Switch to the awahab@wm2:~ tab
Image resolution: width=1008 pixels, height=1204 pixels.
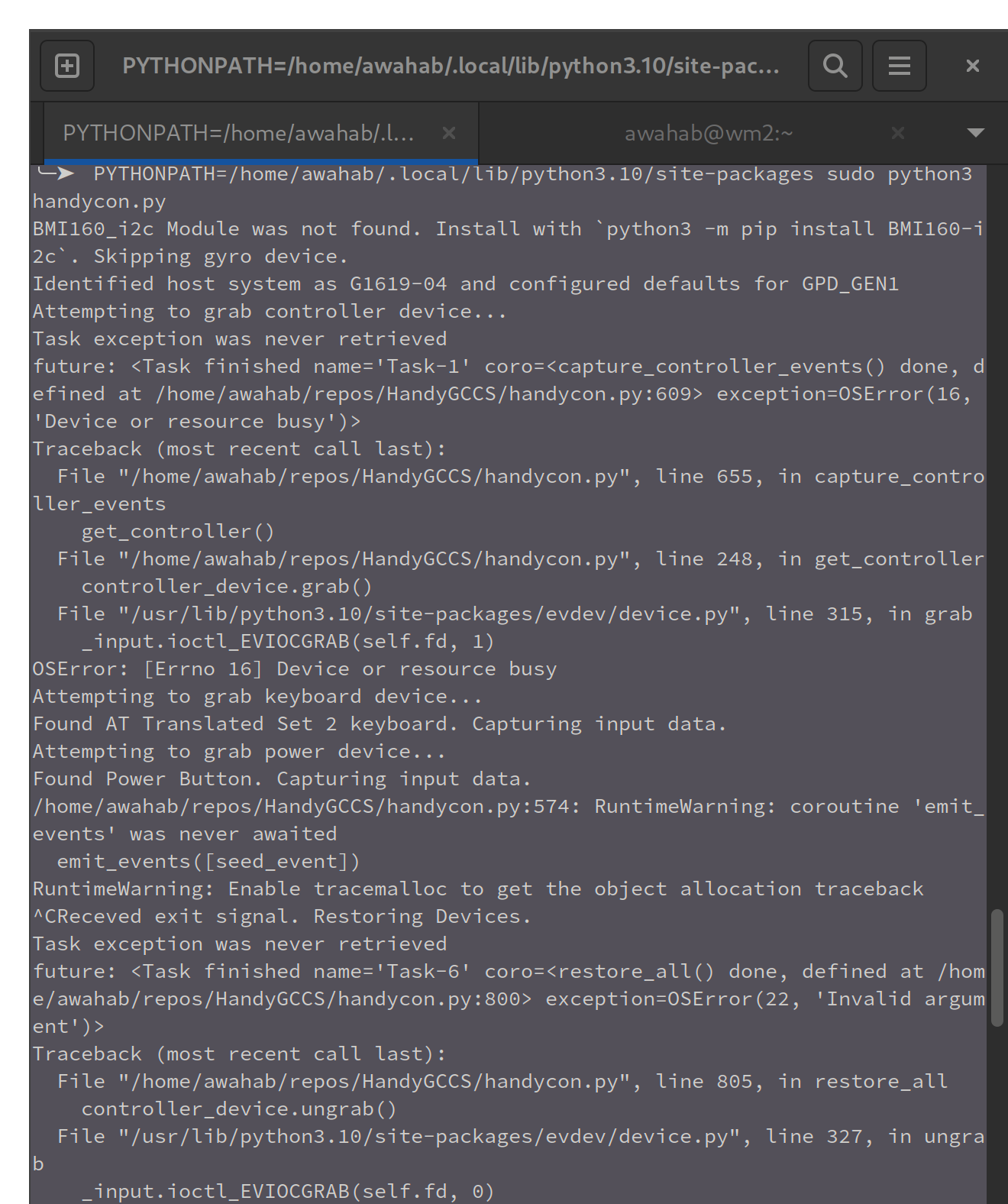click(x=709, y=133)
